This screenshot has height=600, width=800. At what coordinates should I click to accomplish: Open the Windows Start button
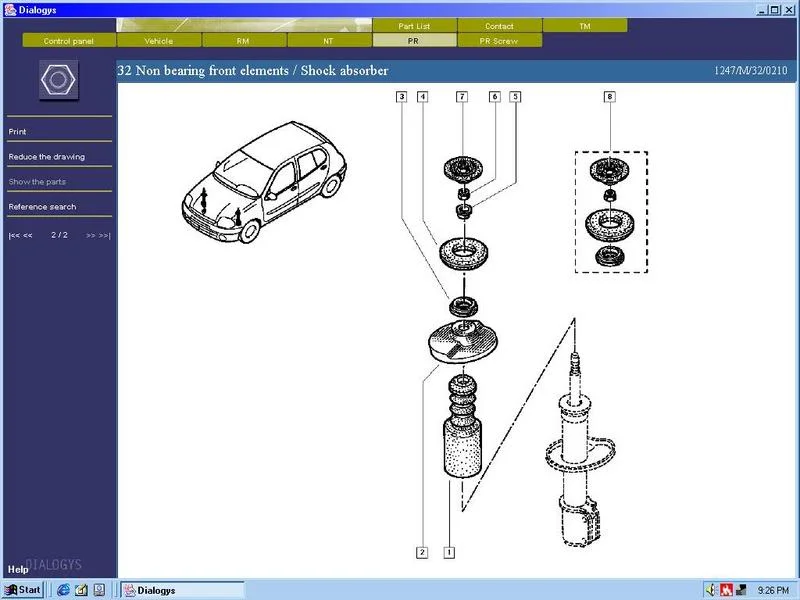click(x=23, y=590)
